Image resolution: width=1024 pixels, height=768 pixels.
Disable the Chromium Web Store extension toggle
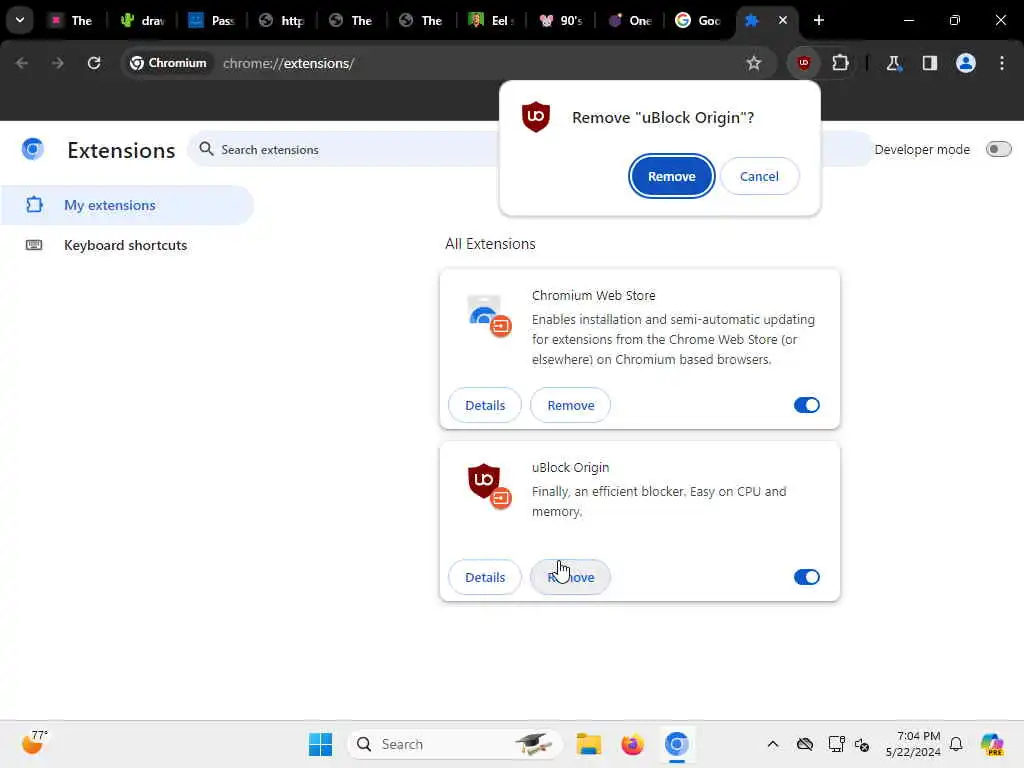pos(807,406)
